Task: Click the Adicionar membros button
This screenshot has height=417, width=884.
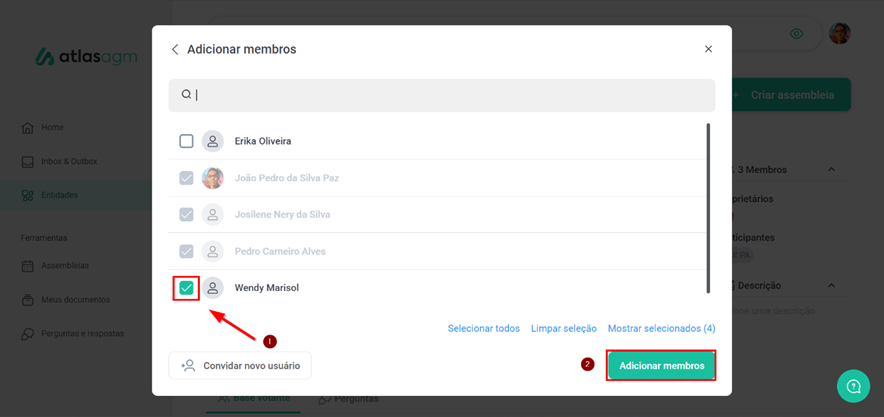Action: pyautogui.click(x=661, y=366)
